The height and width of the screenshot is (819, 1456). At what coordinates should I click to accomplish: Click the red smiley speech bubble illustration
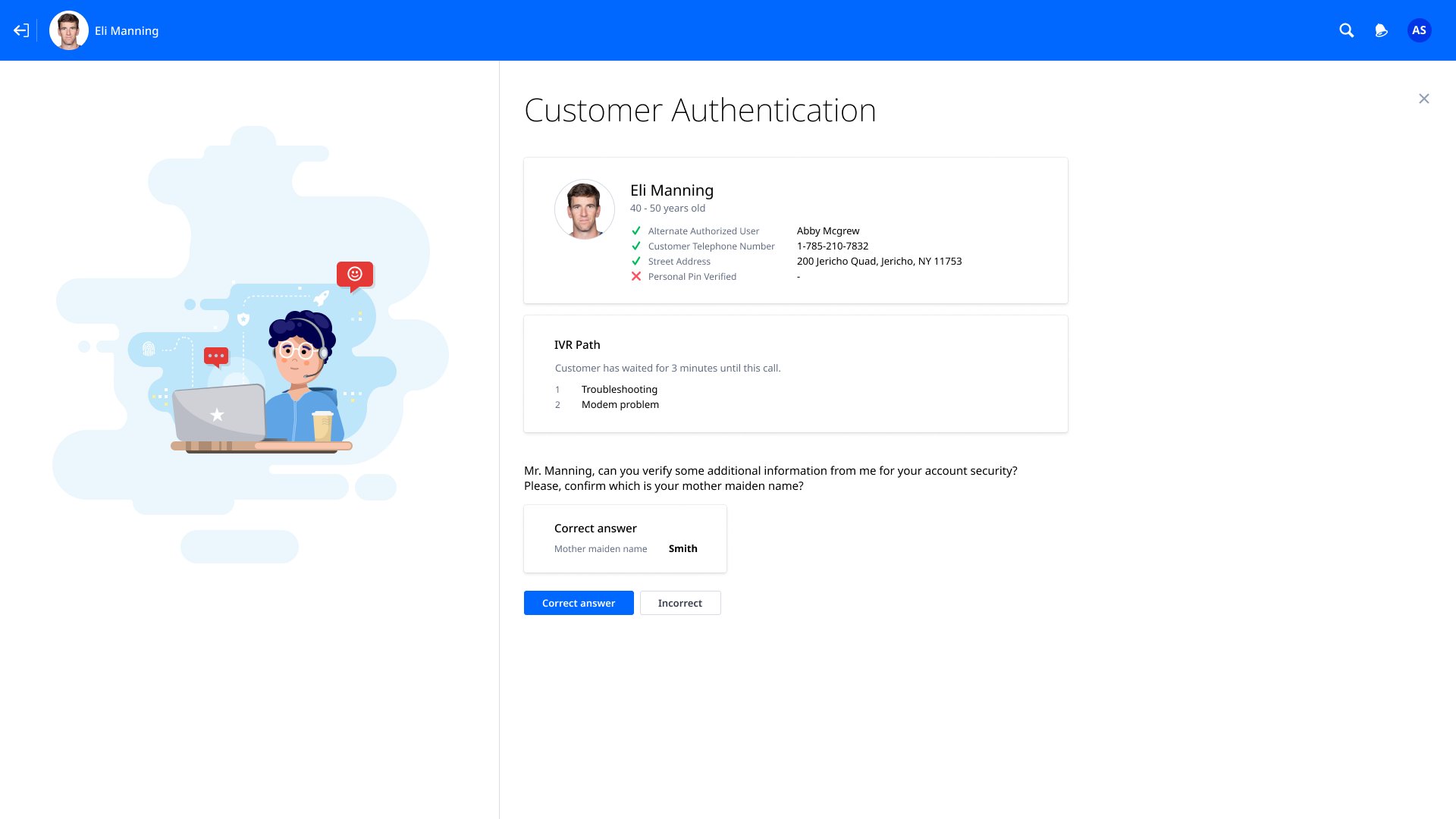pyautogui.click(x=355, y=276)
